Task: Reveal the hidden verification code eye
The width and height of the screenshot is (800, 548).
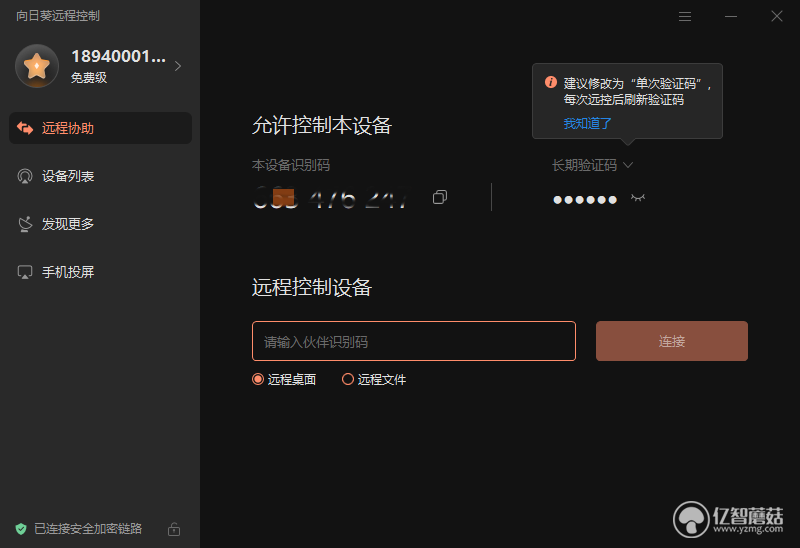Action: pos(638,198)
